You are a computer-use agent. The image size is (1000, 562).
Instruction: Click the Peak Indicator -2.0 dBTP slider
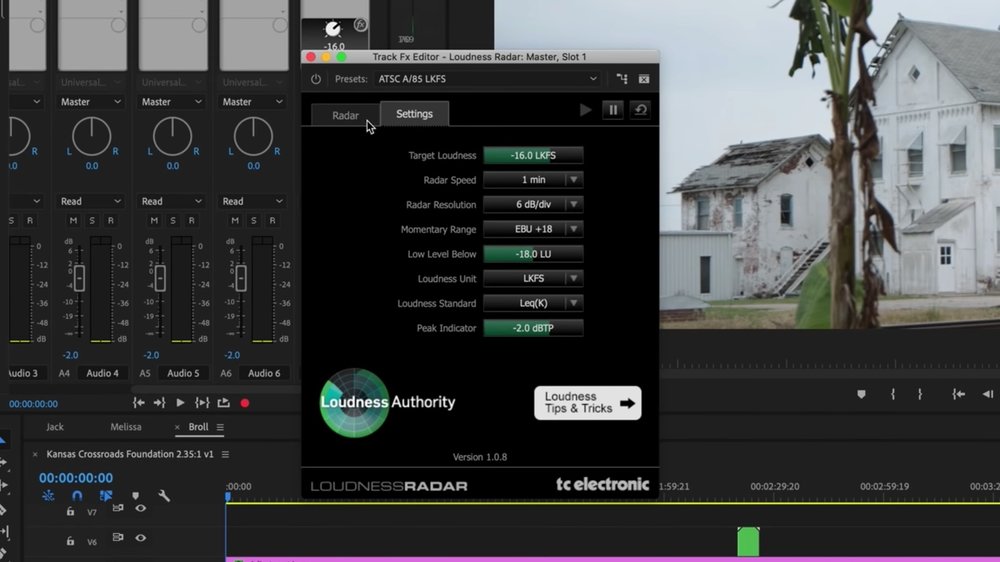click(x=533, y=328)
